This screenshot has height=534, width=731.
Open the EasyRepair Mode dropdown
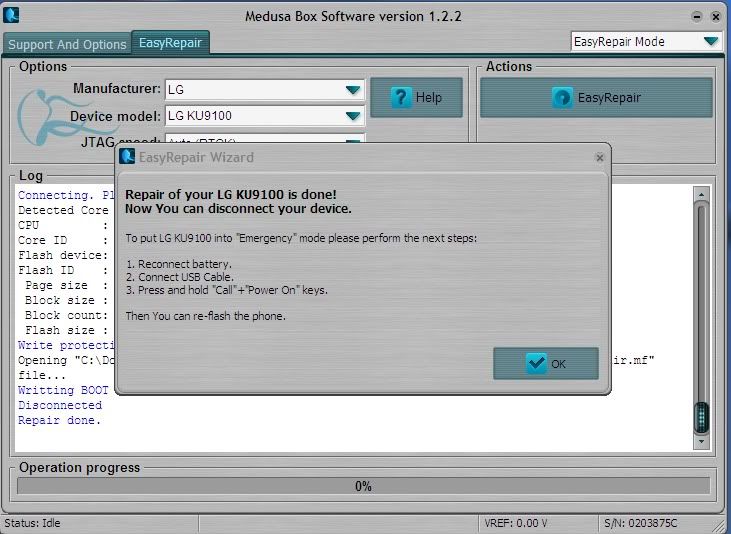coord(647,42)
